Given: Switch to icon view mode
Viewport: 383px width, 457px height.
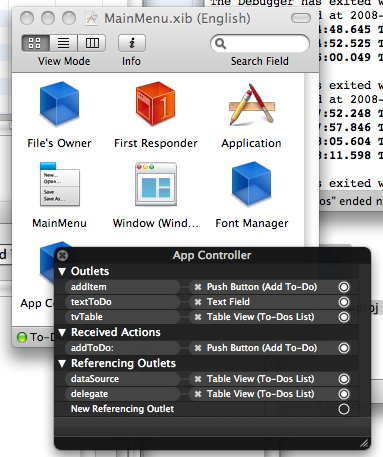Looking at the screenshot, I should 35,43.
